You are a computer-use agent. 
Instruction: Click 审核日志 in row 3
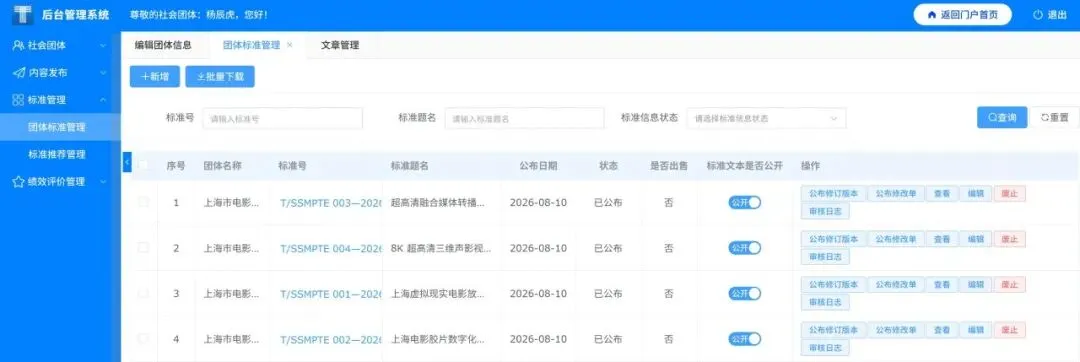(825, 302)
